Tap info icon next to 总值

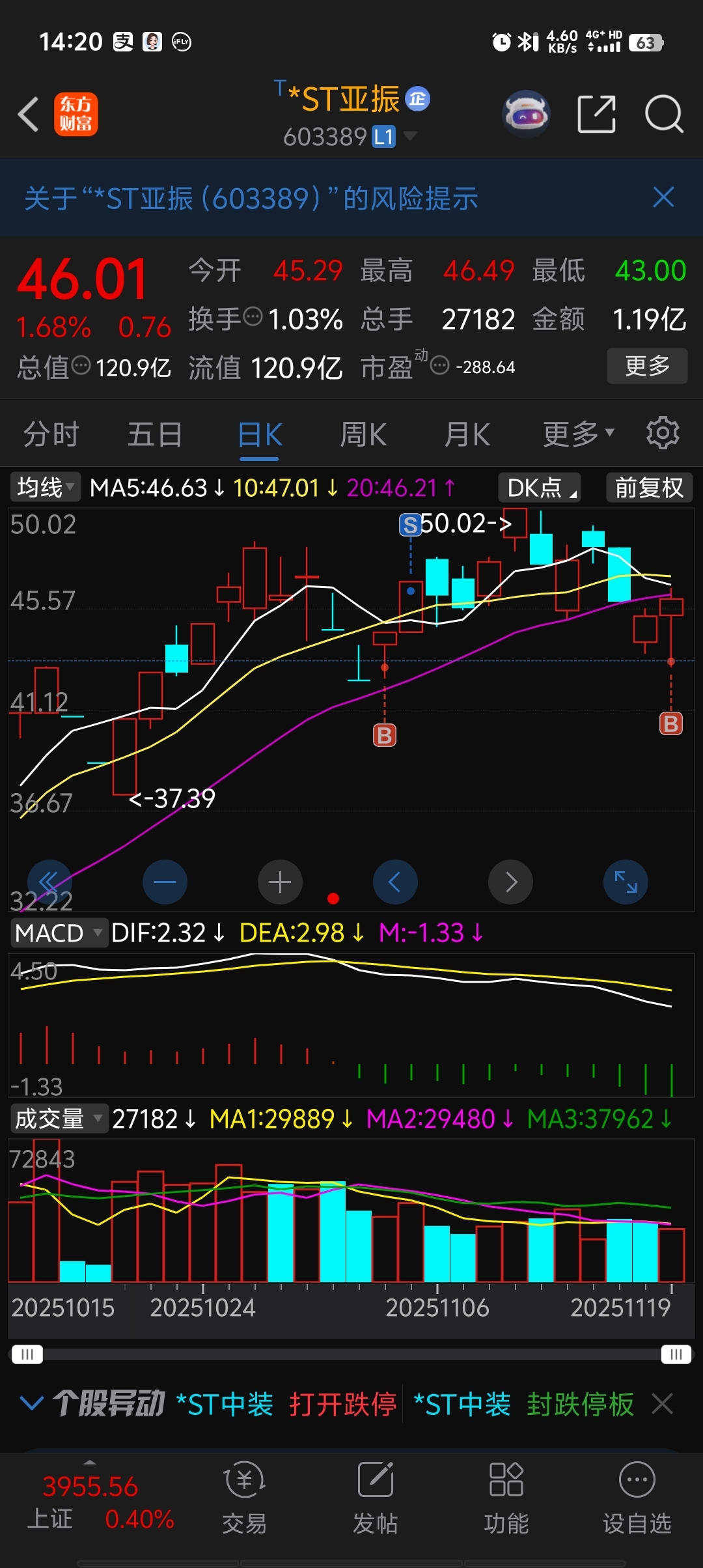pos(81,365)
